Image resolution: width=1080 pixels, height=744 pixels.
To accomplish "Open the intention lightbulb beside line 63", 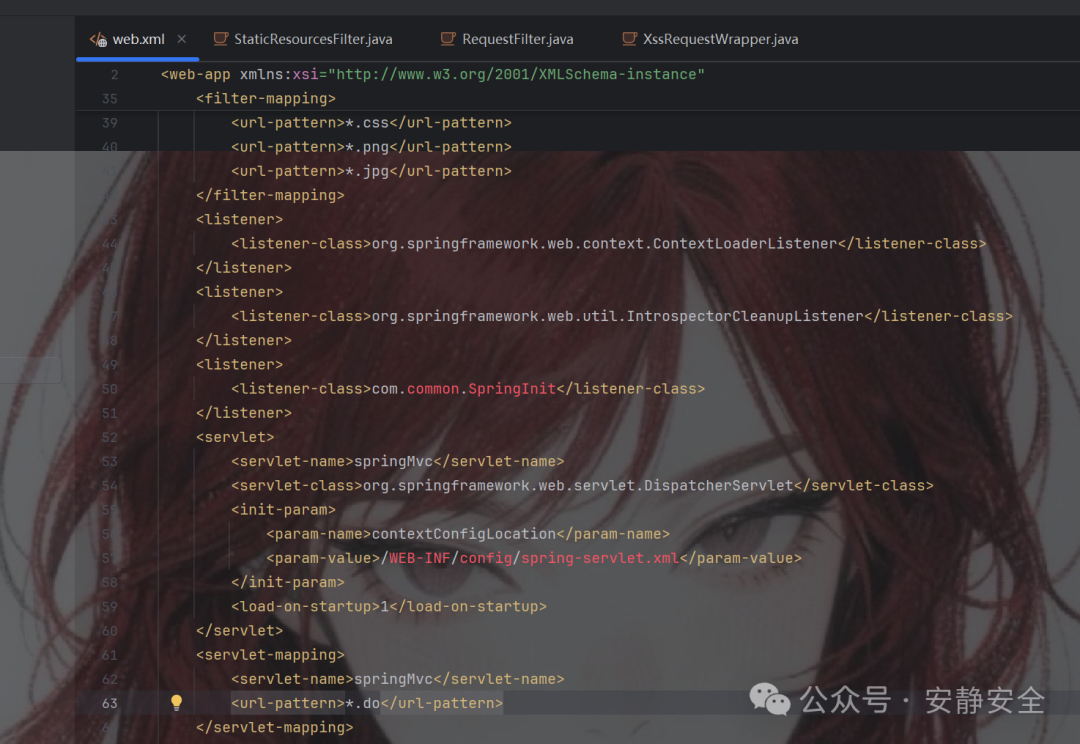I will [x=176, y=703].
